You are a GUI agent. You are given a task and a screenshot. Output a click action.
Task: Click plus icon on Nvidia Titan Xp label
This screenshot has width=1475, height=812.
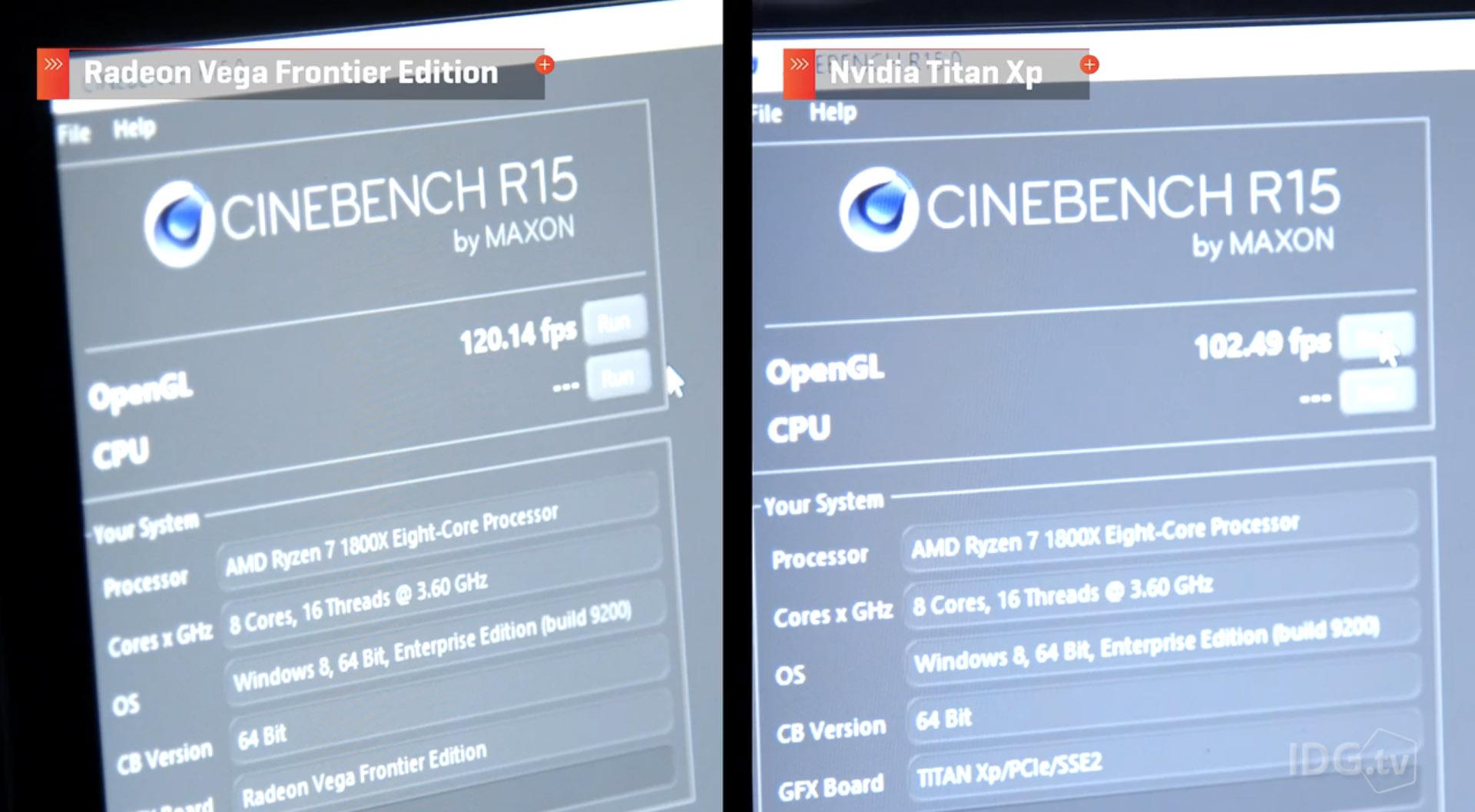point(1089,65)
